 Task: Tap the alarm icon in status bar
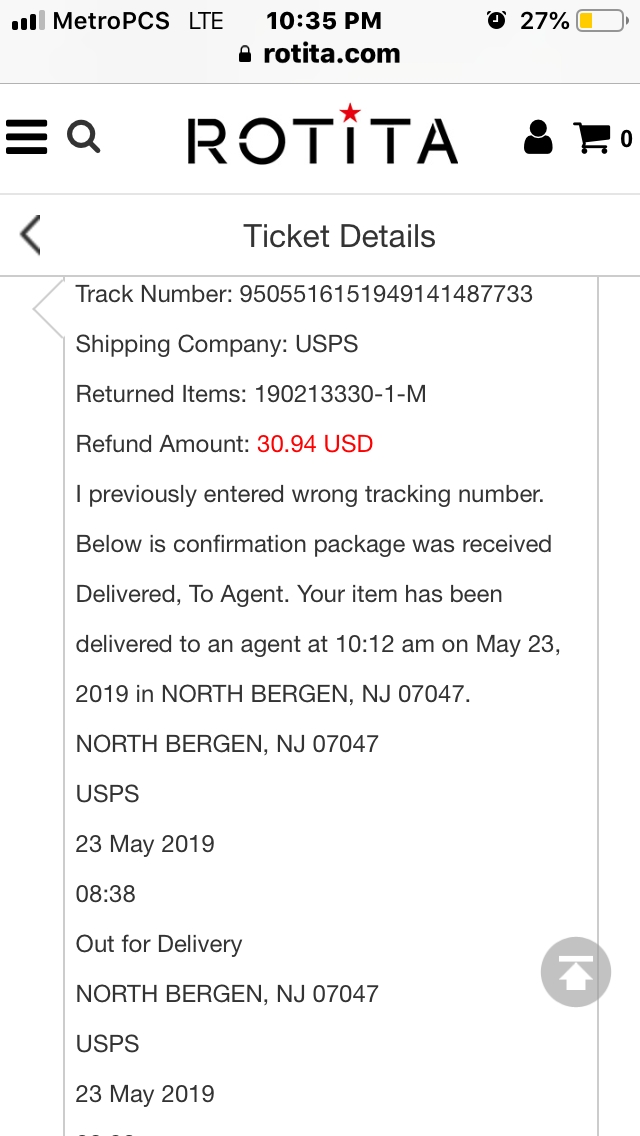point(496,20)
